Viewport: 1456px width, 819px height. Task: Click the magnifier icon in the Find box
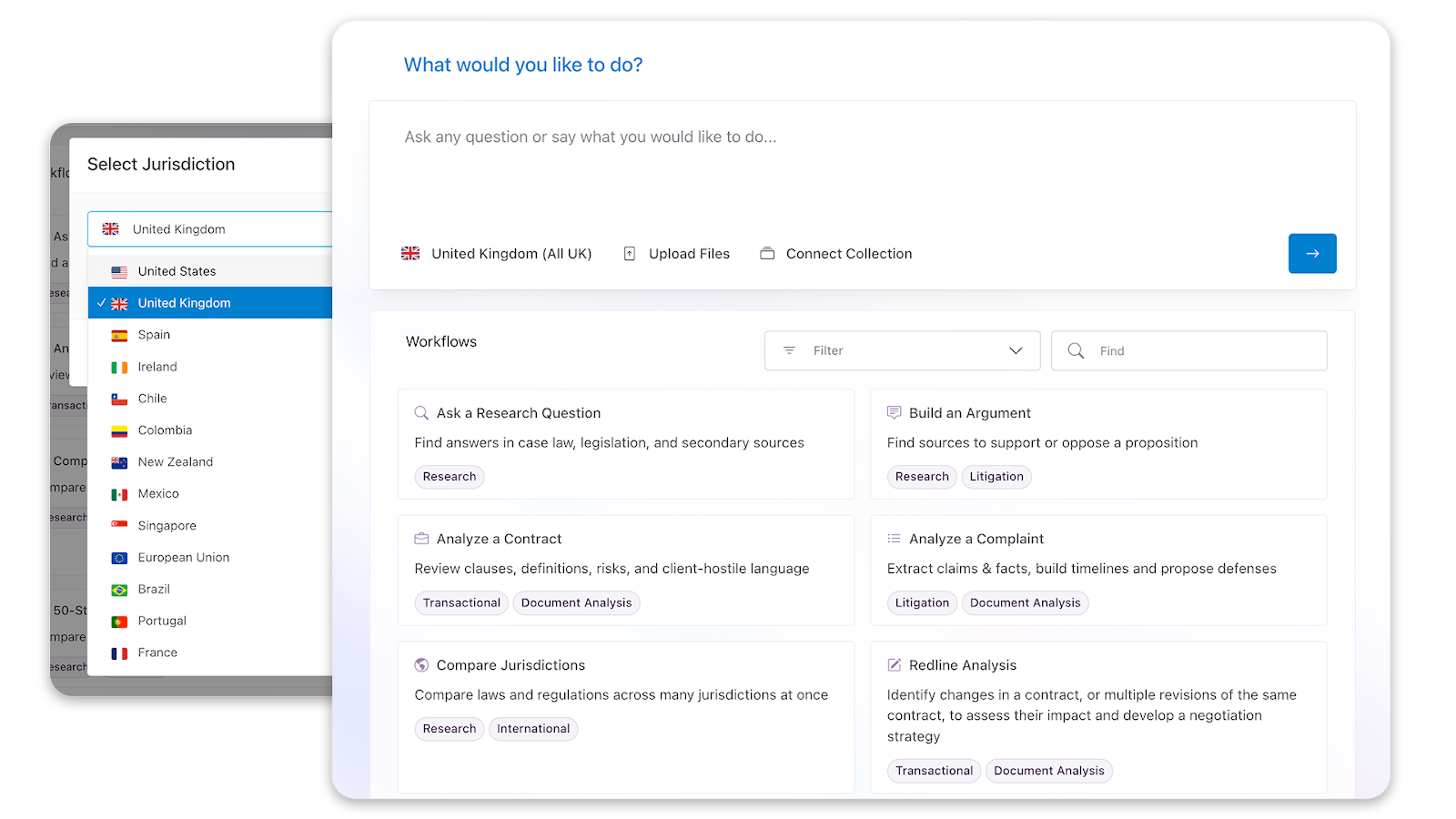tap(1076, 351)
